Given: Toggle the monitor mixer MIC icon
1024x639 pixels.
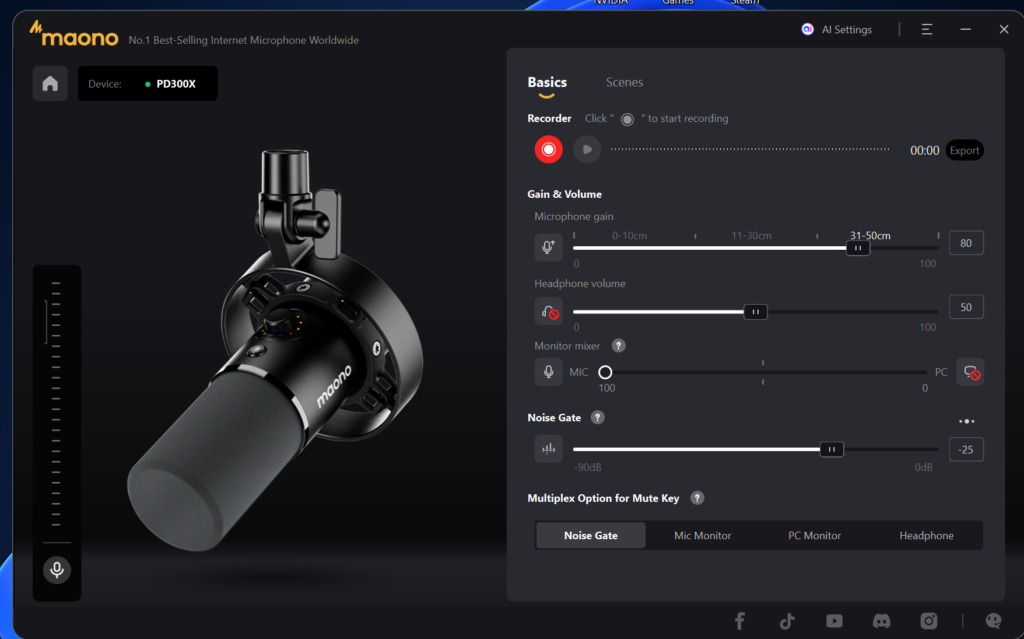Looking at the screenshot, I should pos(548,372).
